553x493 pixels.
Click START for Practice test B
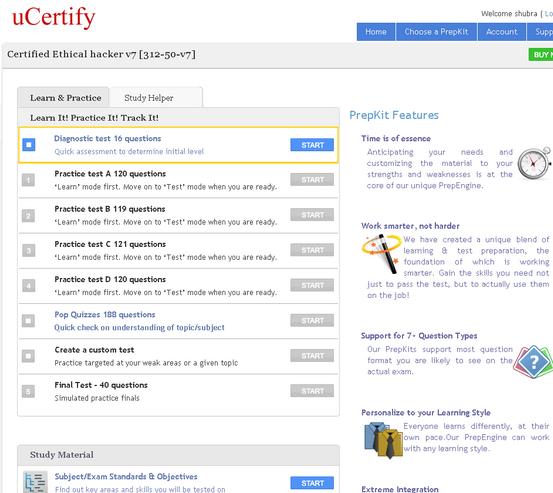click(x=312, y=215)
